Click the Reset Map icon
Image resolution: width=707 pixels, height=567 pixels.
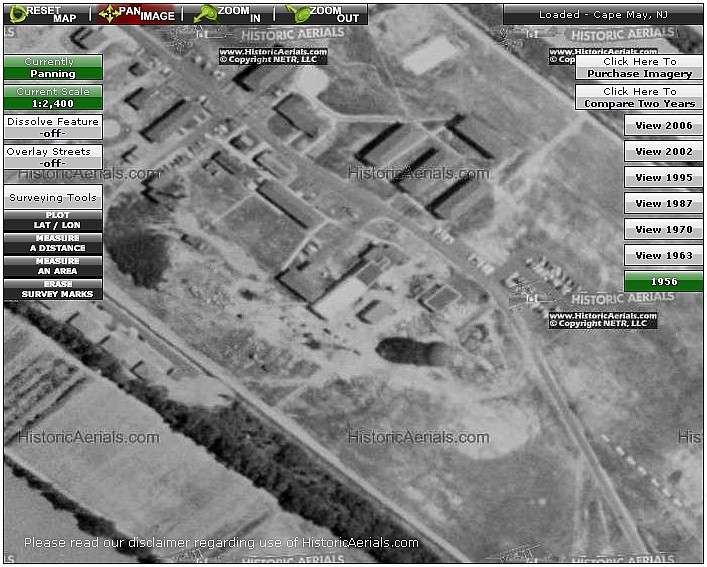(x=18, y=14)
